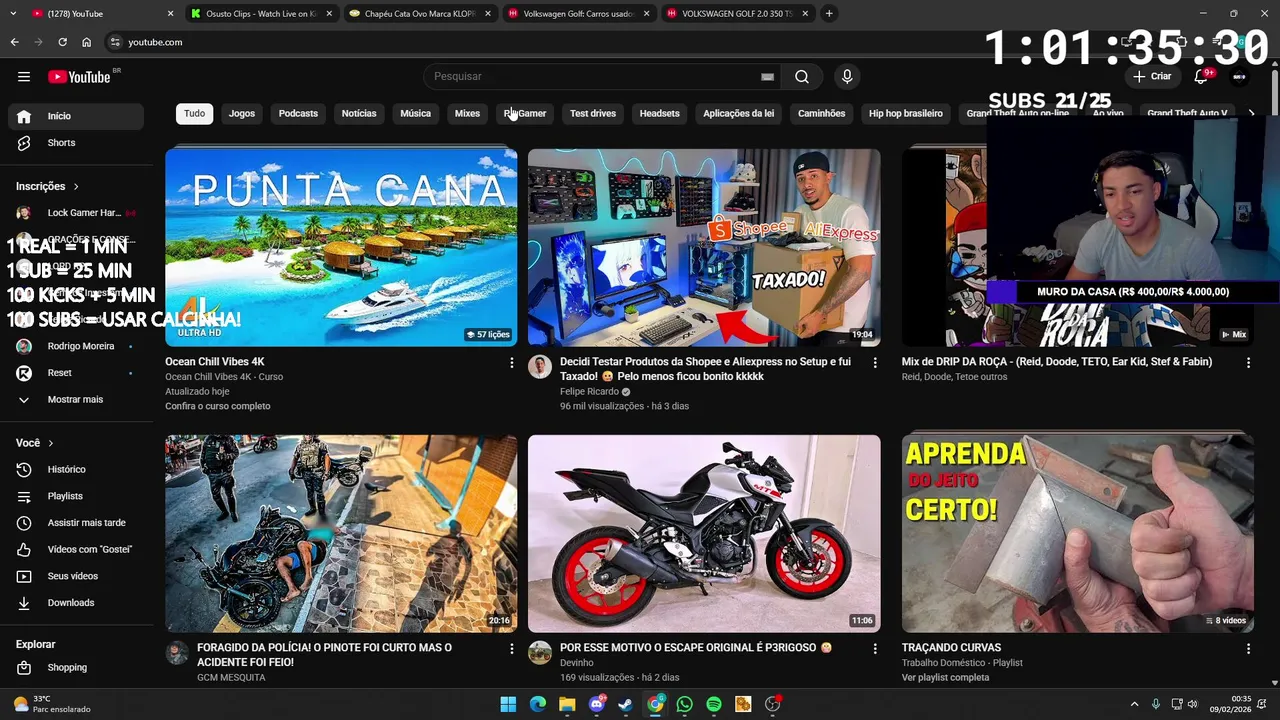Image resolution: width=1280 pixels, height=720 pixels.
Task: Open the on-screen keyboard icon in search box
Action: (767, 77)
